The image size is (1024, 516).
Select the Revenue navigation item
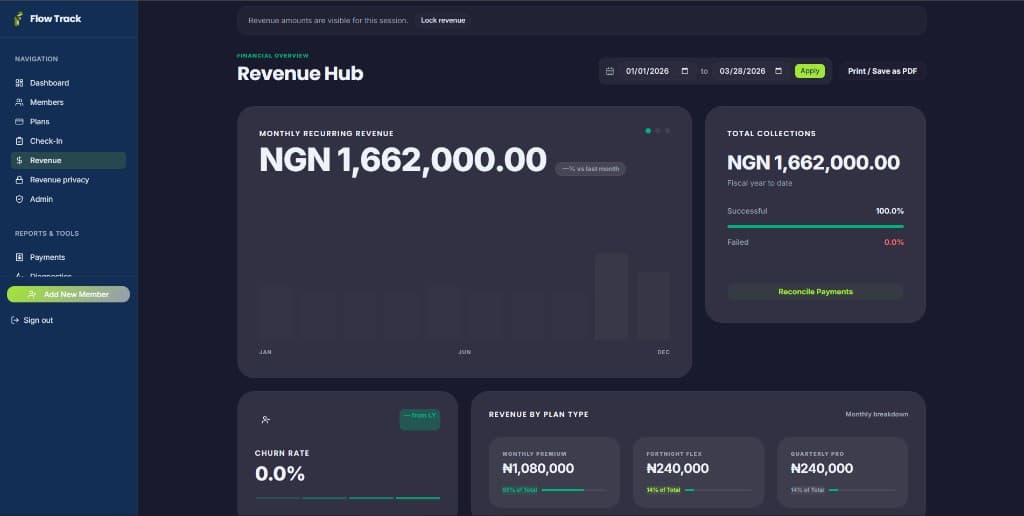pos(69,160)
